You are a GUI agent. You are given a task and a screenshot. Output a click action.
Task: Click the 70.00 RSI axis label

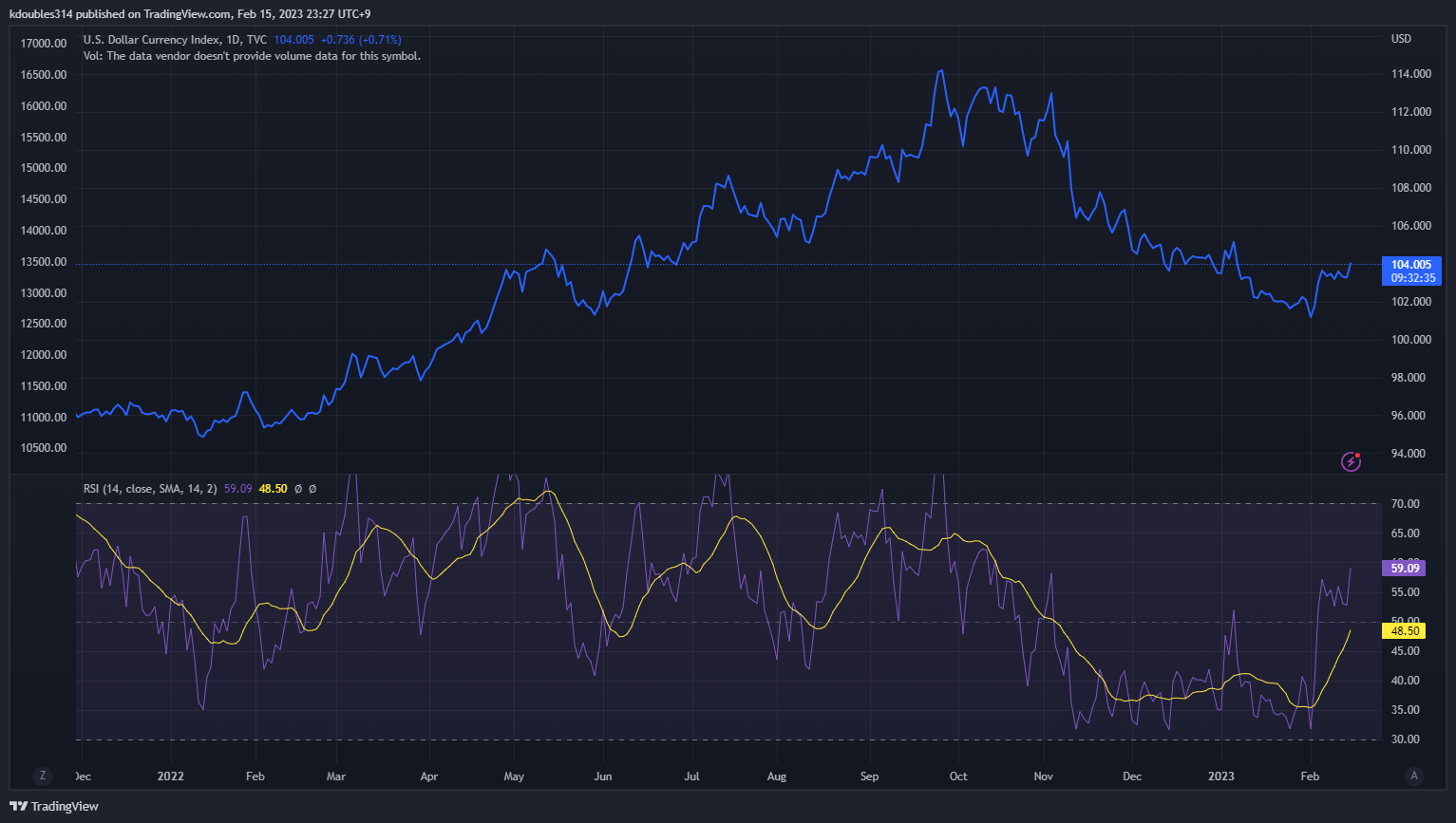(1405, 504)
